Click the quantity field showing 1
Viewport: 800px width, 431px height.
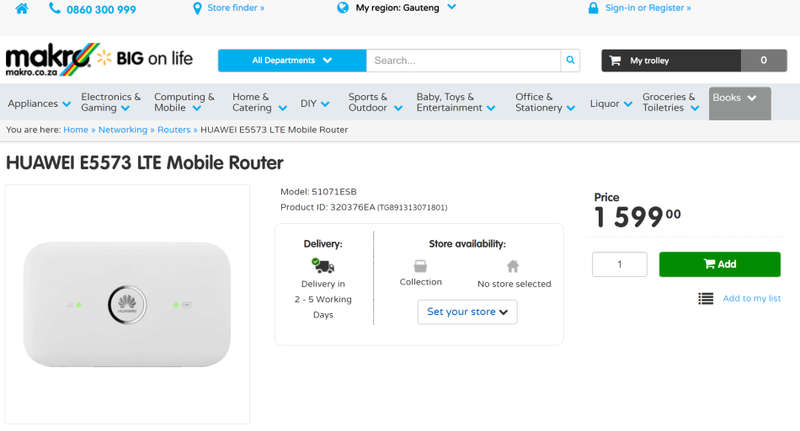(619, 264)
